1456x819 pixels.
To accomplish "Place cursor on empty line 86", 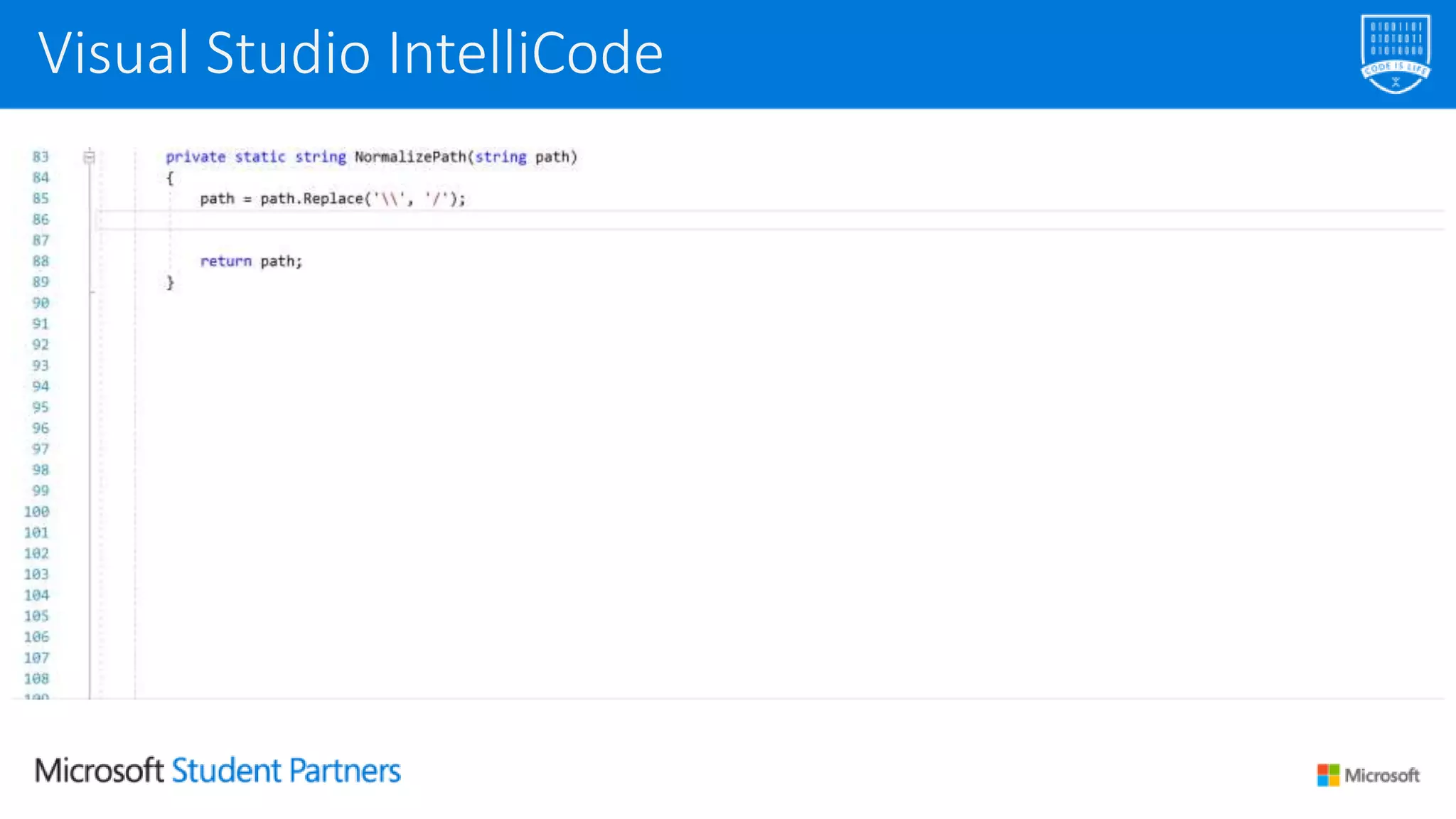I will [771, 220].
